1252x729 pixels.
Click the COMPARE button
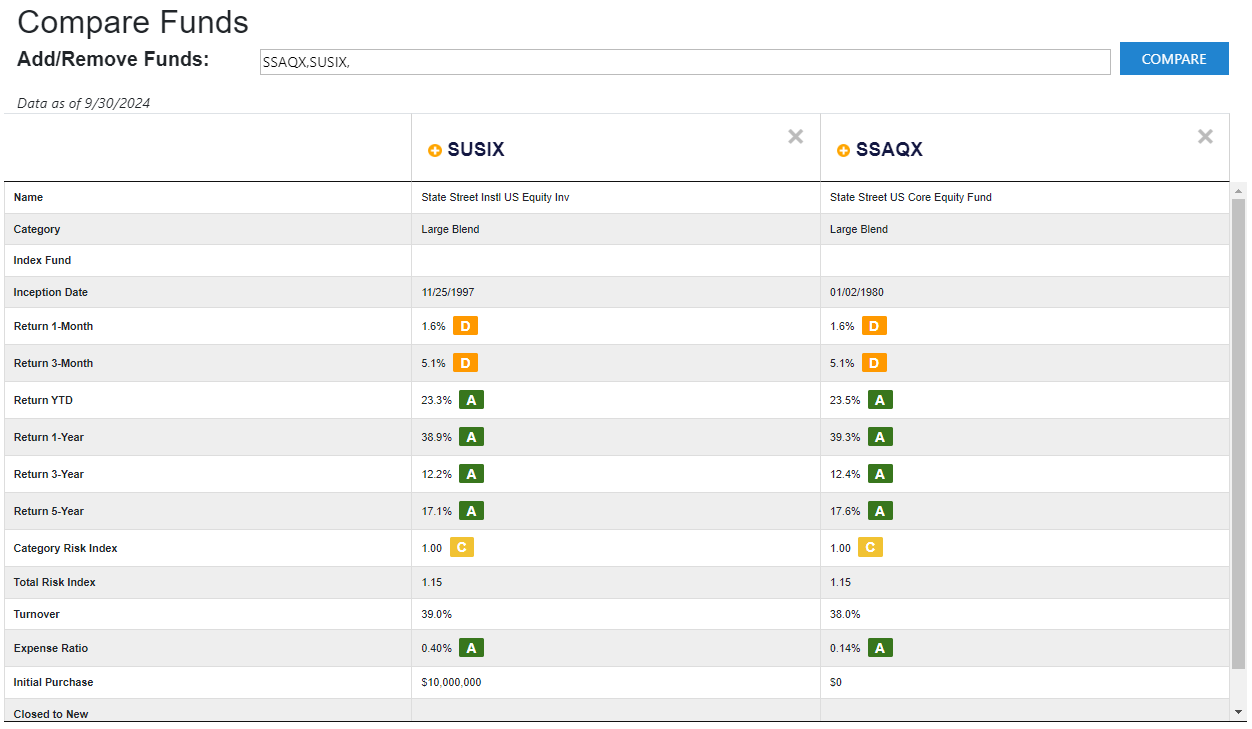pyautogui.click(x=1174, y=59)
